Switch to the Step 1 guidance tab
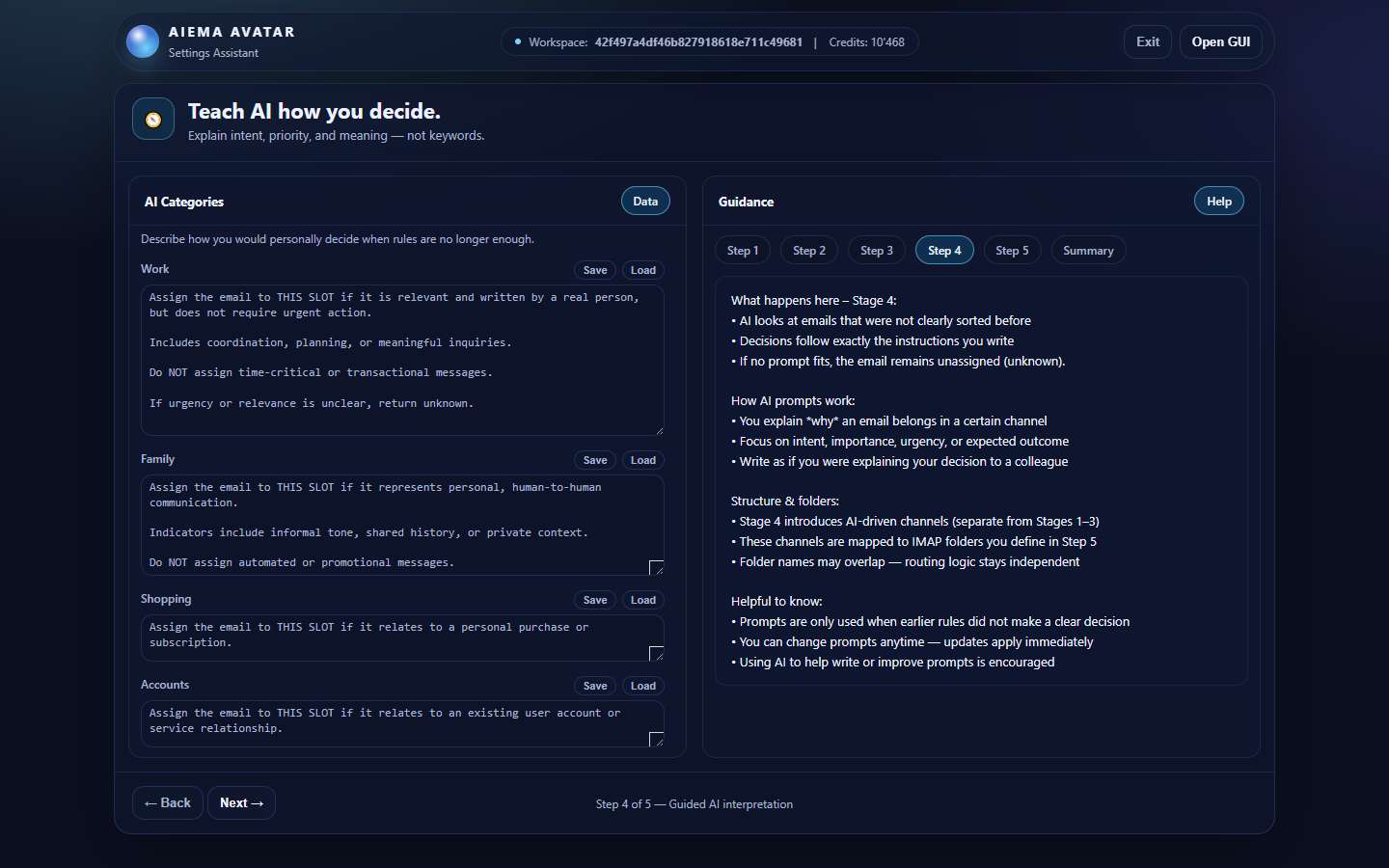The width and height of the screenshot is (1389, 868). [x=743, y=251]
